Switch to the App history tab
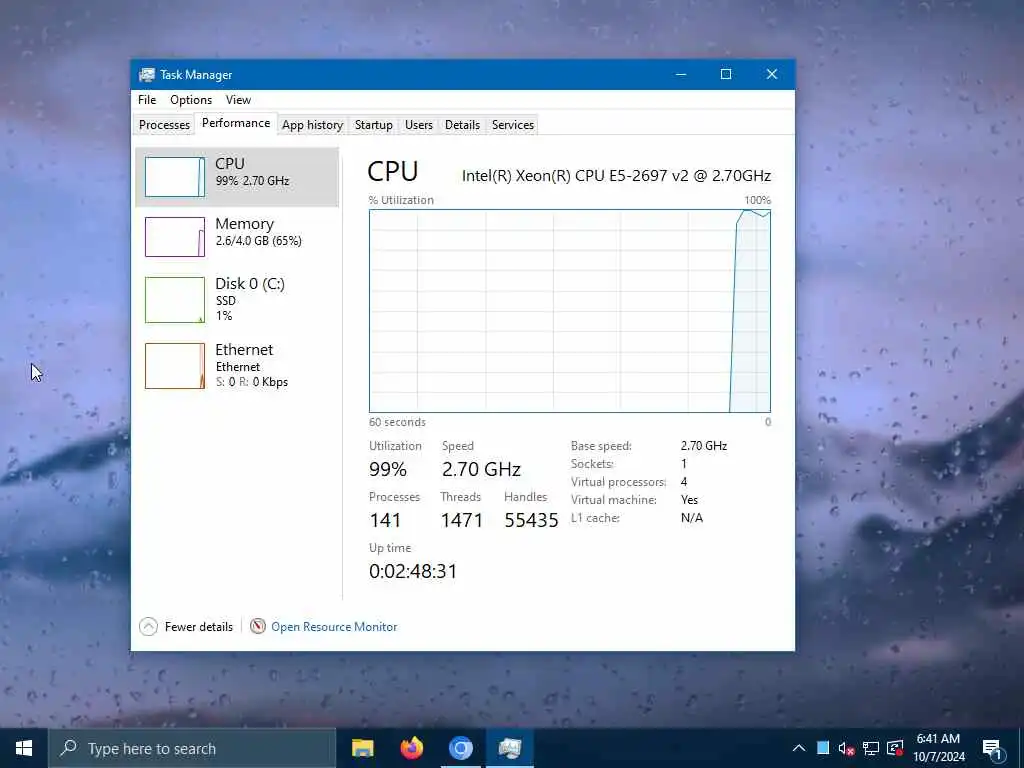This screenshot has height=768, width=1024. (312, 125)
